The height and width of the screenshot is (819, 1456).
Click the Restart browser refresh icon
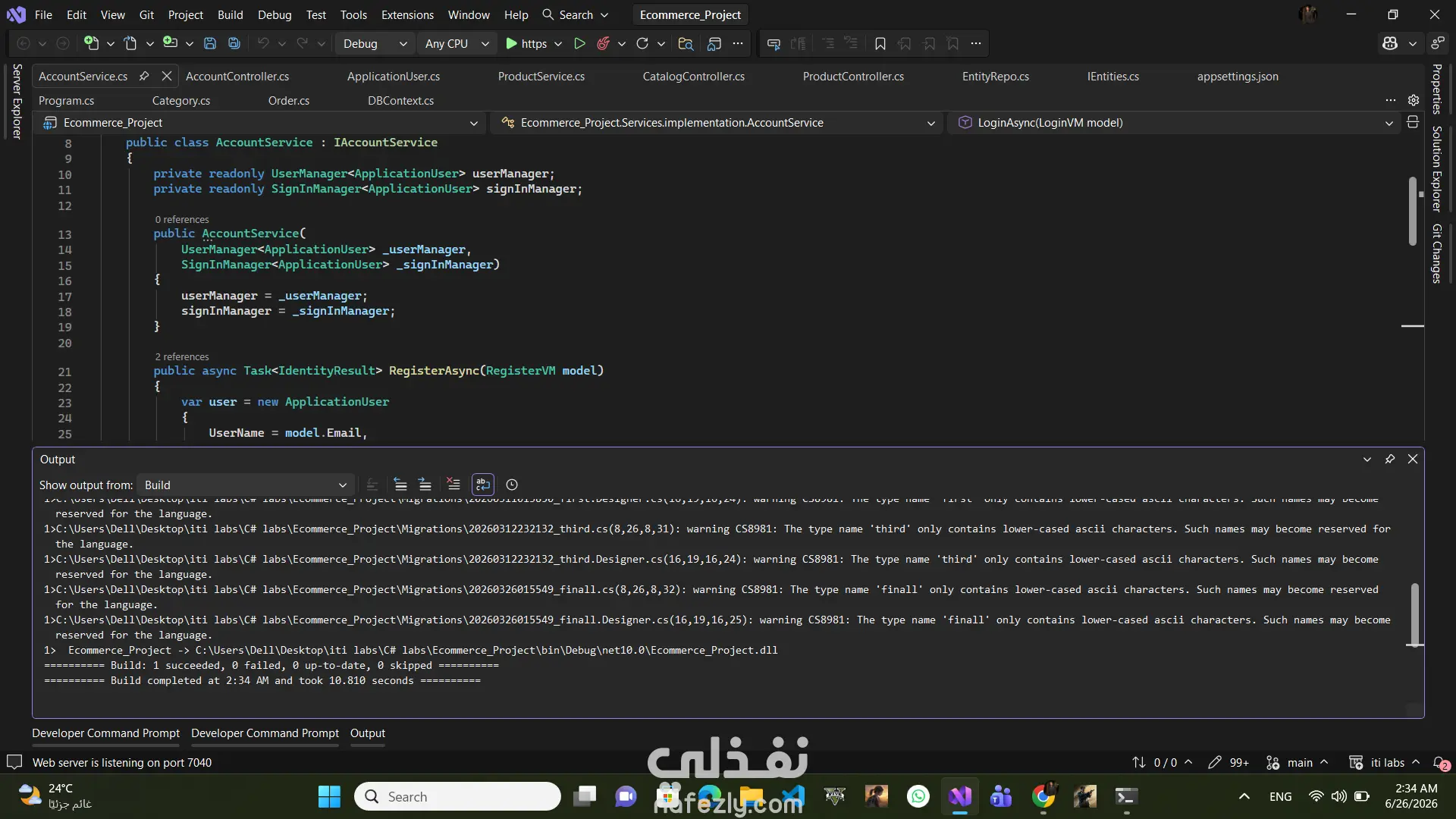pyautogui.click(x=642, y=43)
